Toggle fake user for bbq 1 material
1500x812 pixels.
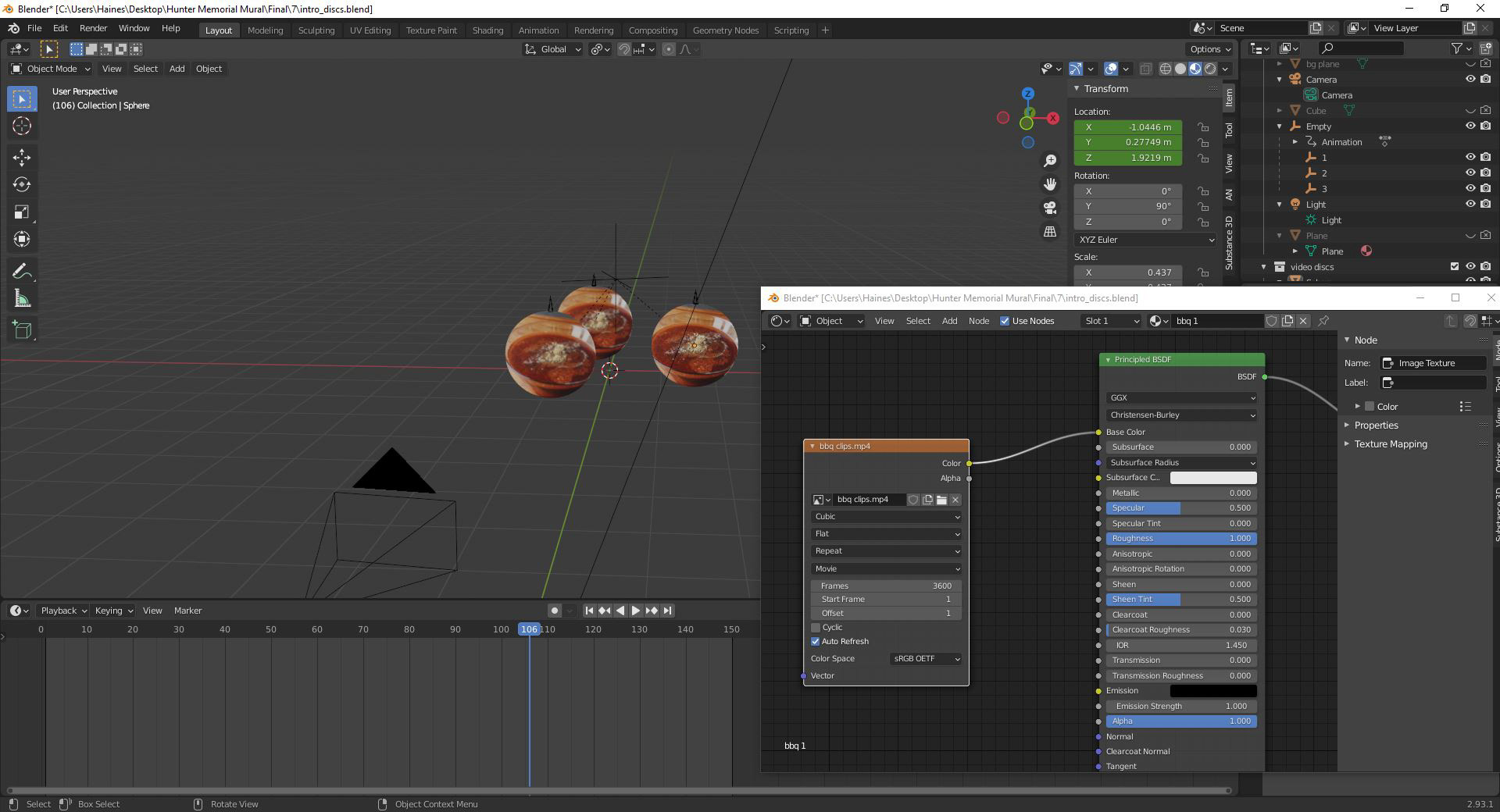coord(1272,321)
